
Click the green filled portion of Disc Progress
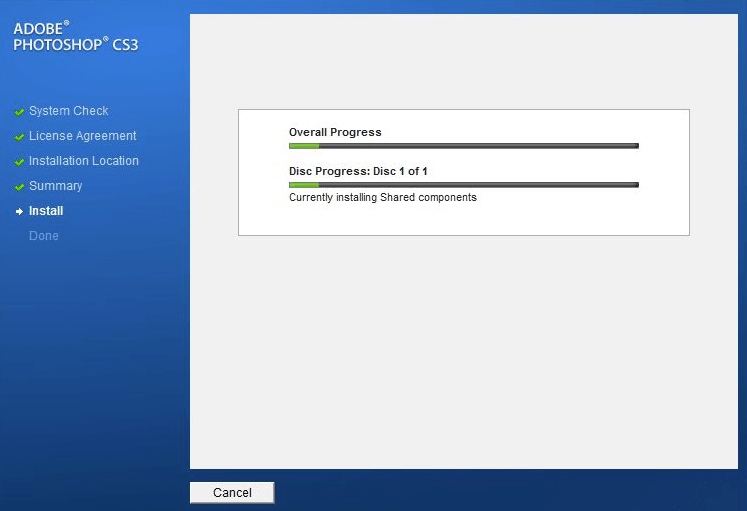coord(303,185)
